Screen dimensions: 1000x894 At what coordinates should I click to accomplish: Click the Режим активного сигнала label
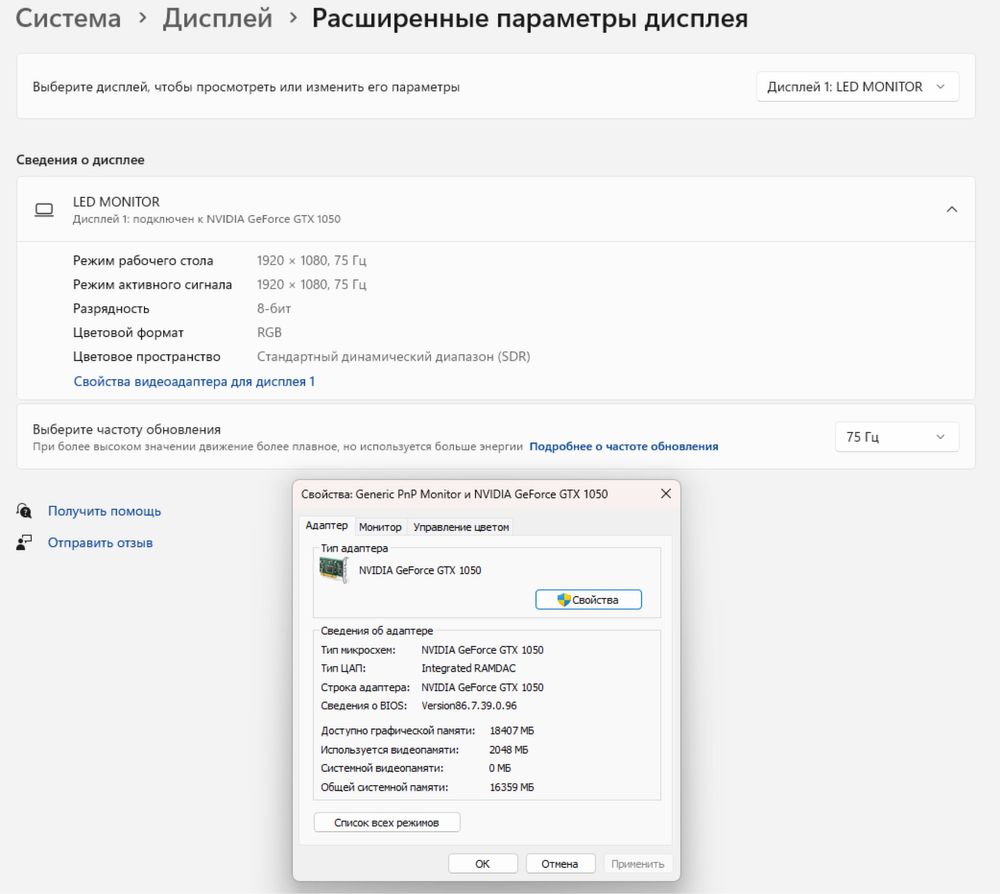point(152,284)
